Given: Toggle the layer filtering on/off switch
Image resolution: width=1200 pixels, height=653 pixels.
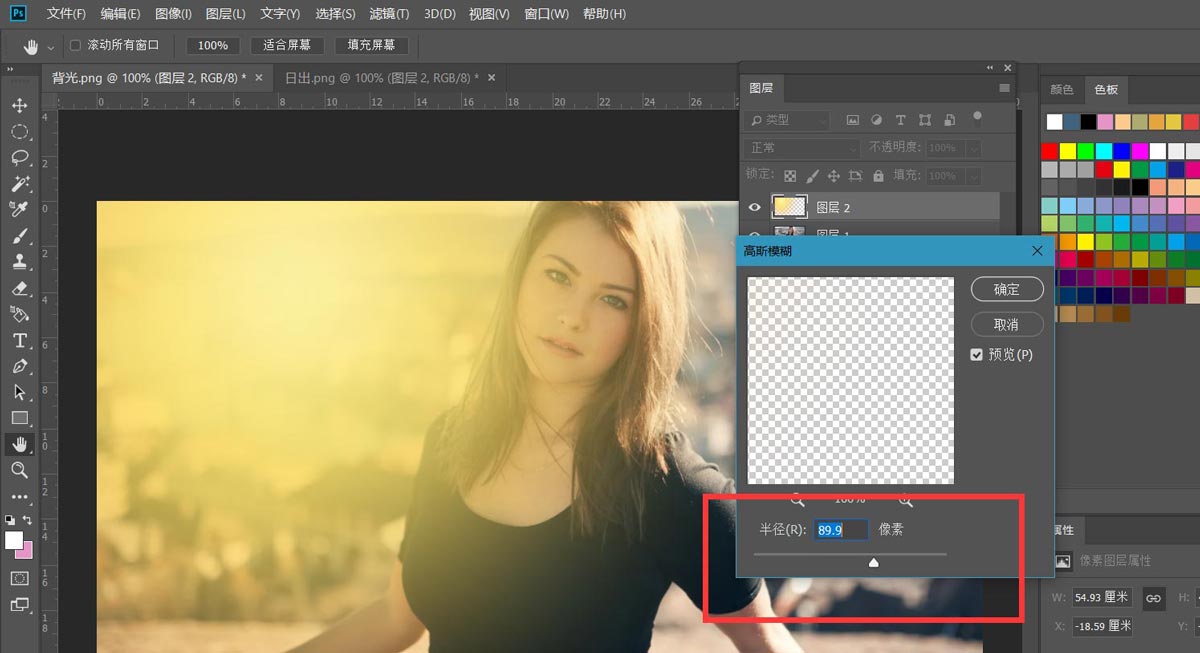Looking at the screenshot, I should pos(978,119).
